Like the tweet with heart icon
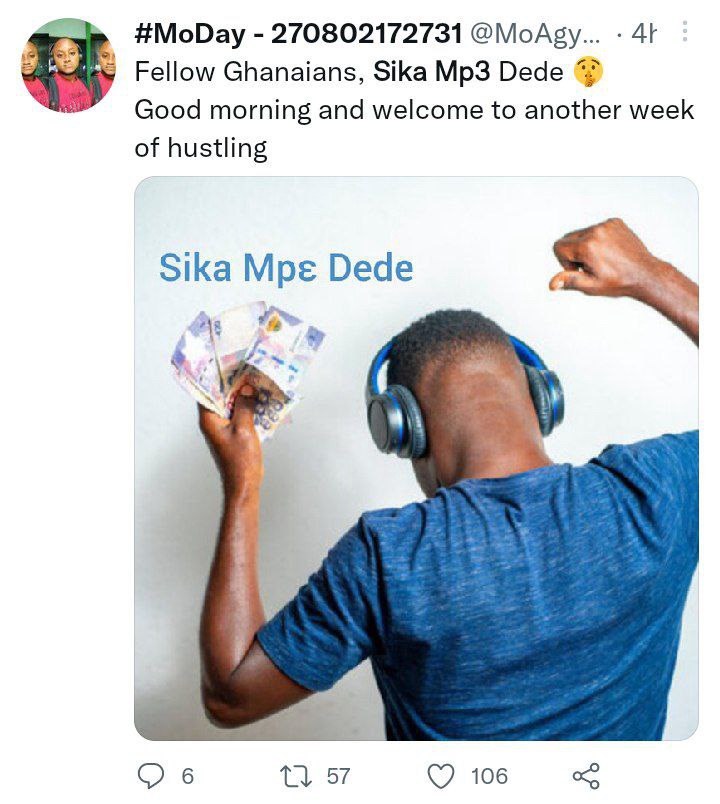Image resolution: width=720 pixels, height=804 pixels. click(x=441, y=776)
